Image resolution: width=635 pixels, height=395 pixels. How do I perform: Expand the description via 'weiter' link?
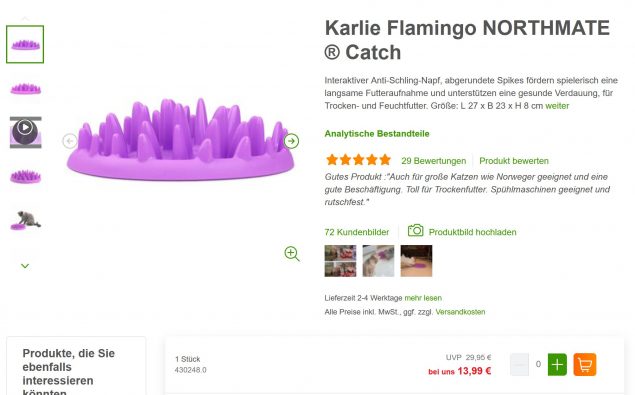(x=557, y=106)
